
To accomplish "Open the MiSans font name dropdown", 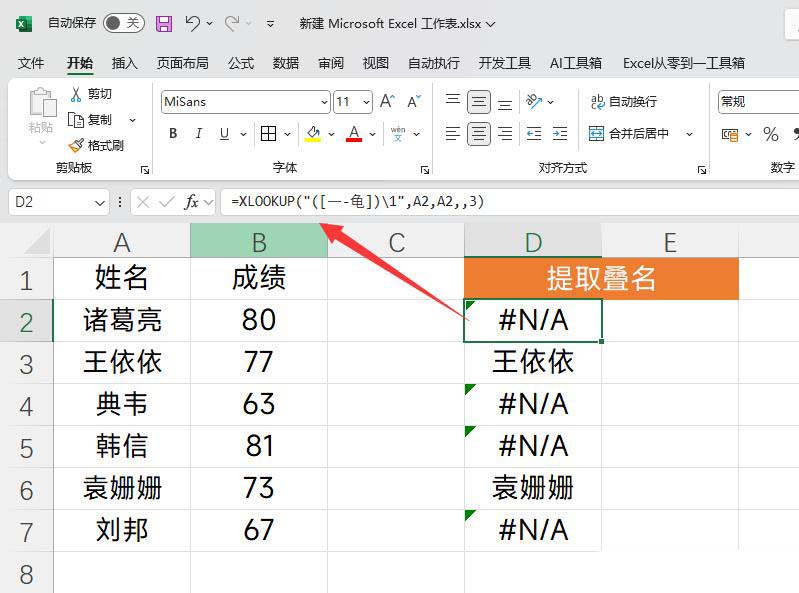I will click(324, 102).
